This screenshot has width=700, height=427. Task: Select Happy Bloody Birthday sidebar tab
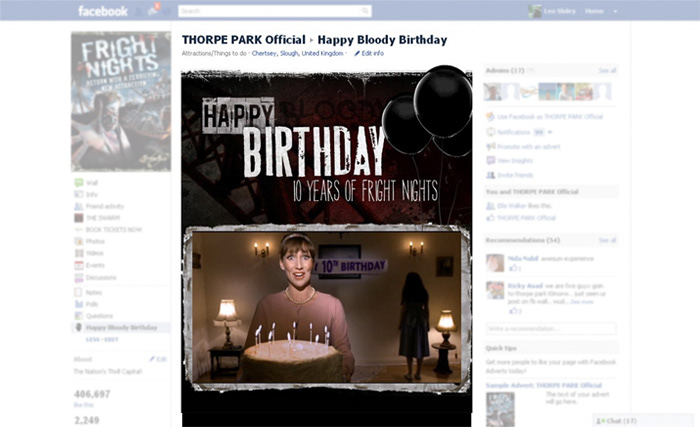121,327
